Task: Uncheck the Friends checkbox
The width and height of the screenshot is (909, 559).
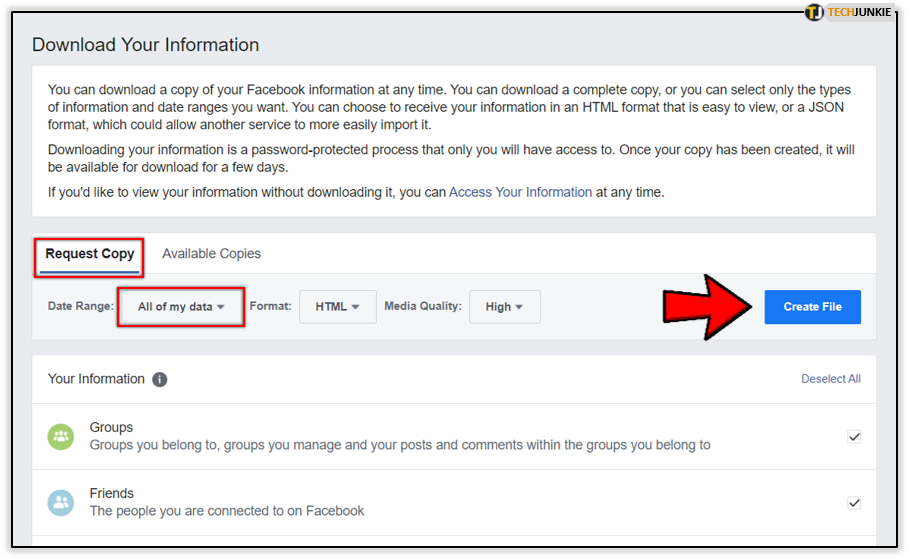Action: click(x=854, y=503)
